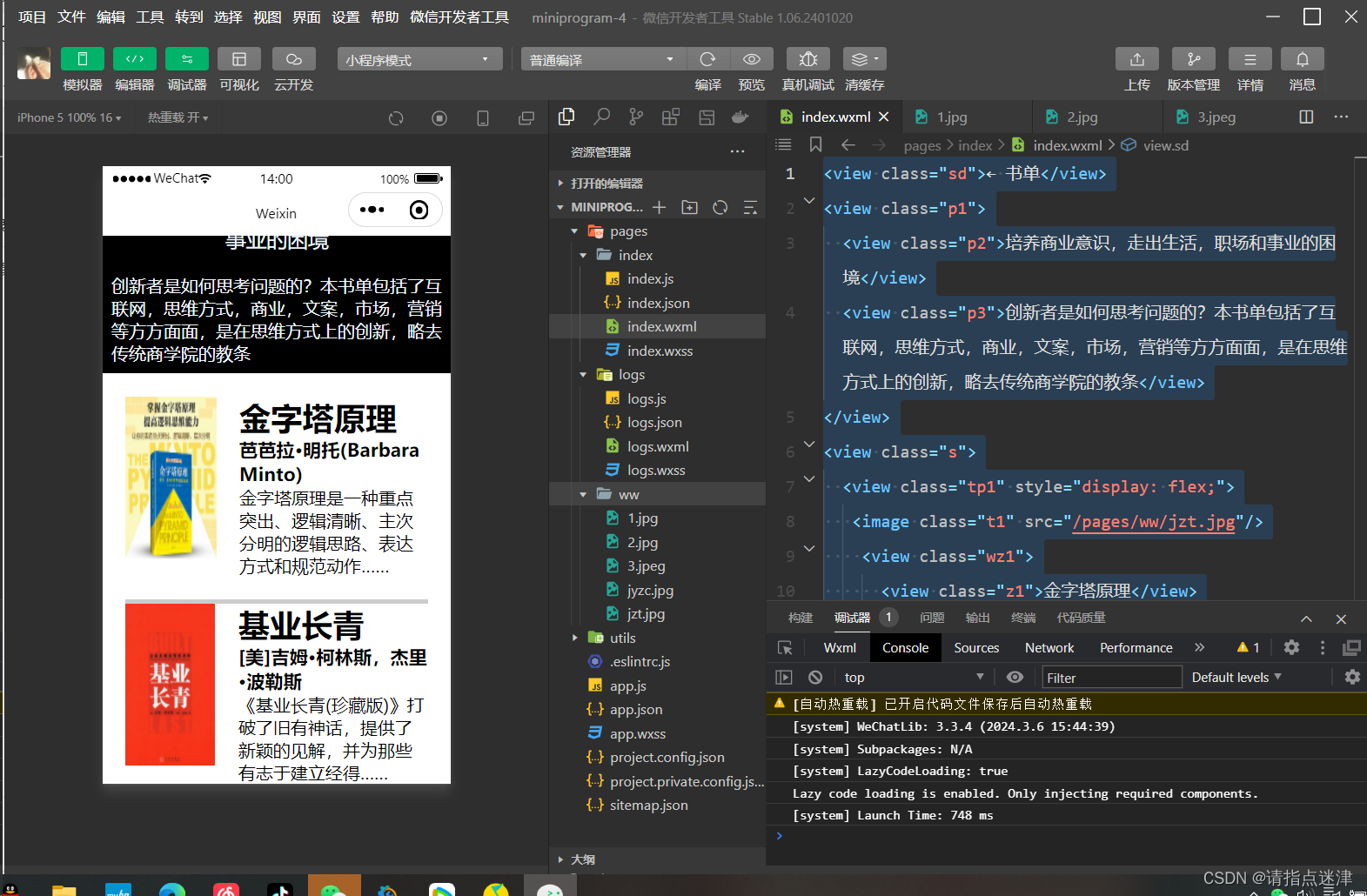
Task: Open project Details (详情)
Action: pyautogui.click(x=1250, y=59)
